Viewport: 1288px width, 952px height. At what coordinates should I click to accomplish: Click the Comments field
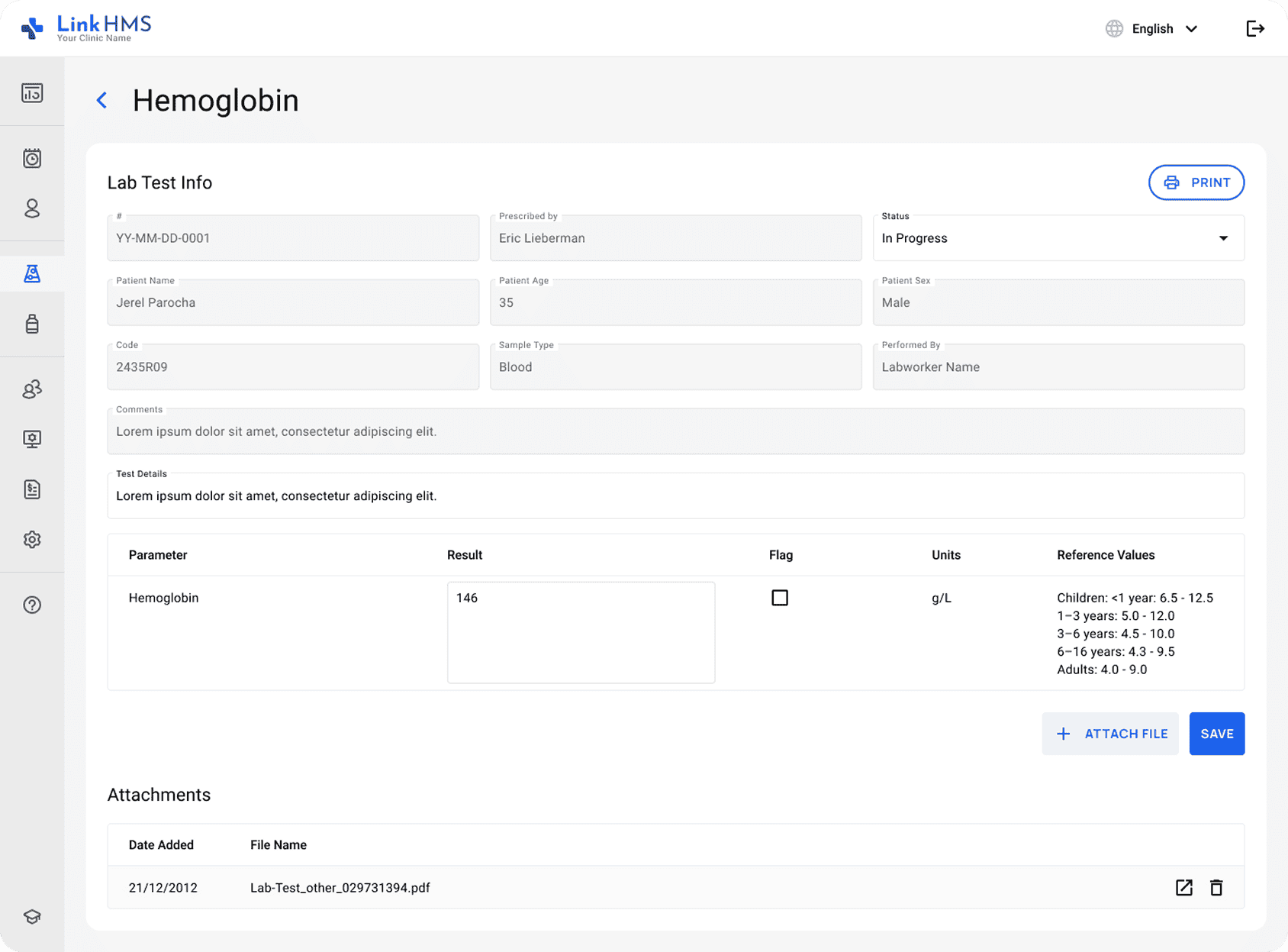coord(676,431)
